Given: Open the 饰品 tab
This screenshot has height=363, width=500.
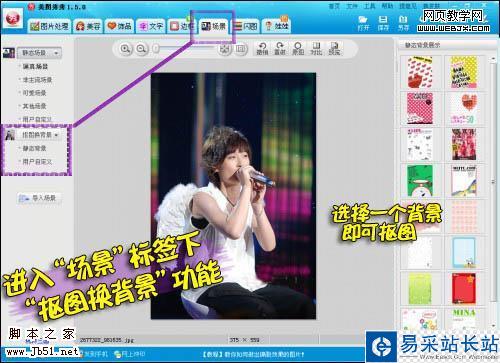Looking at the screenshot, I should point(119,26).
